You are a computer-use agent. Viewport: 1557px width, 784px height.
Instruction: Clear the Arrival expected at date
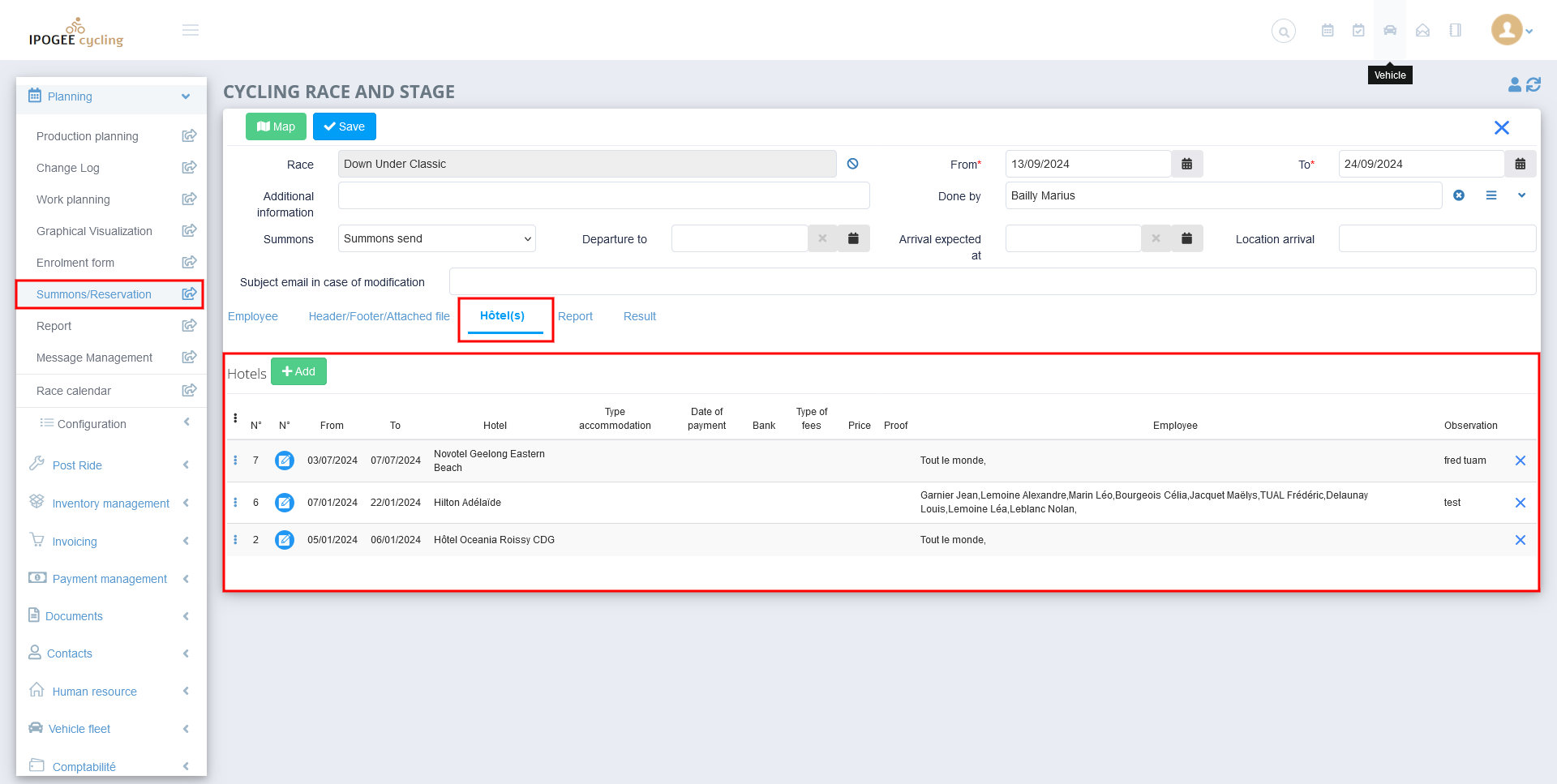coord(1156,238)
